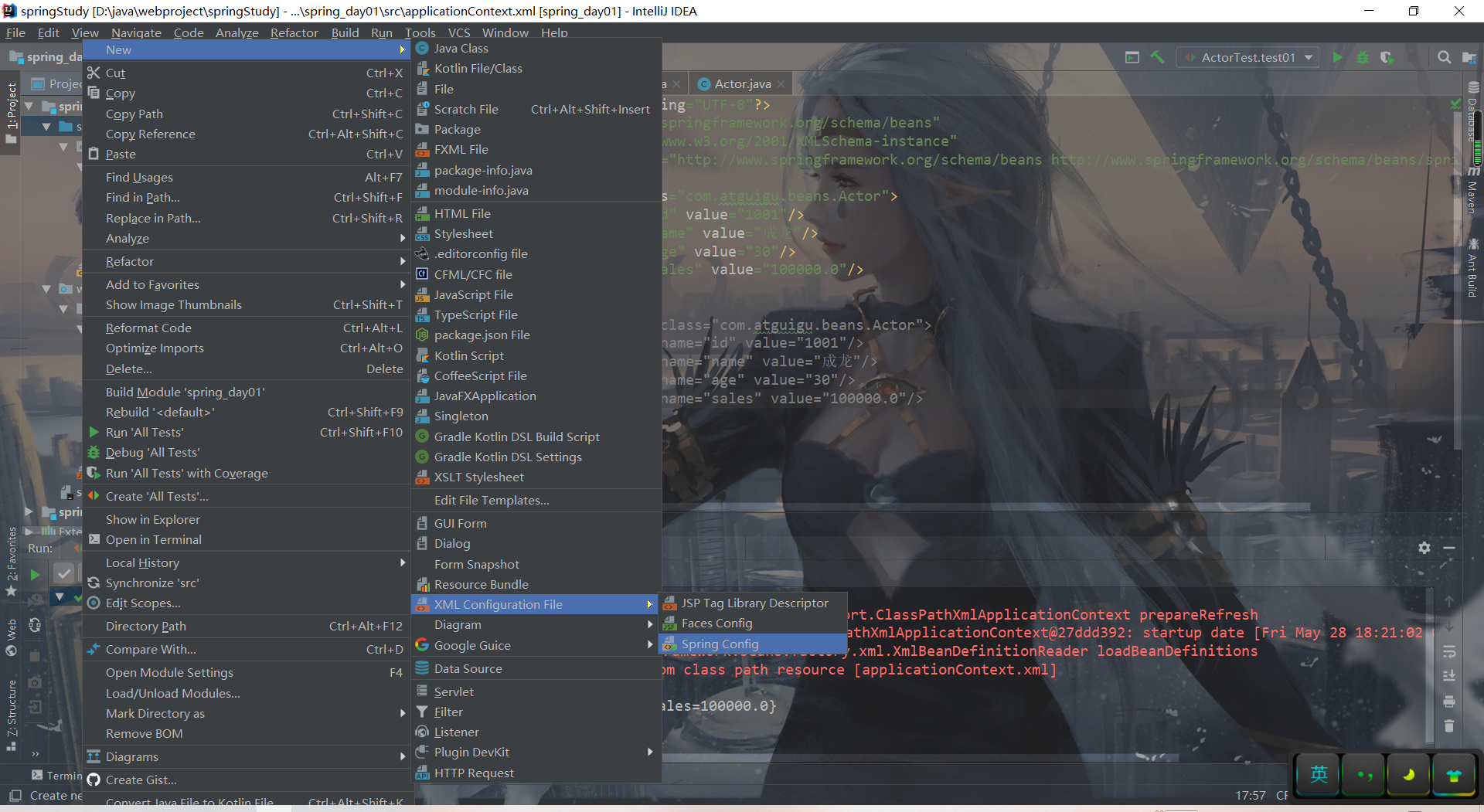The height and width of the screenshot is (812, 1484).
Task: Run ActorTest.test01 with green play icon
Action: coord(1337,57)
